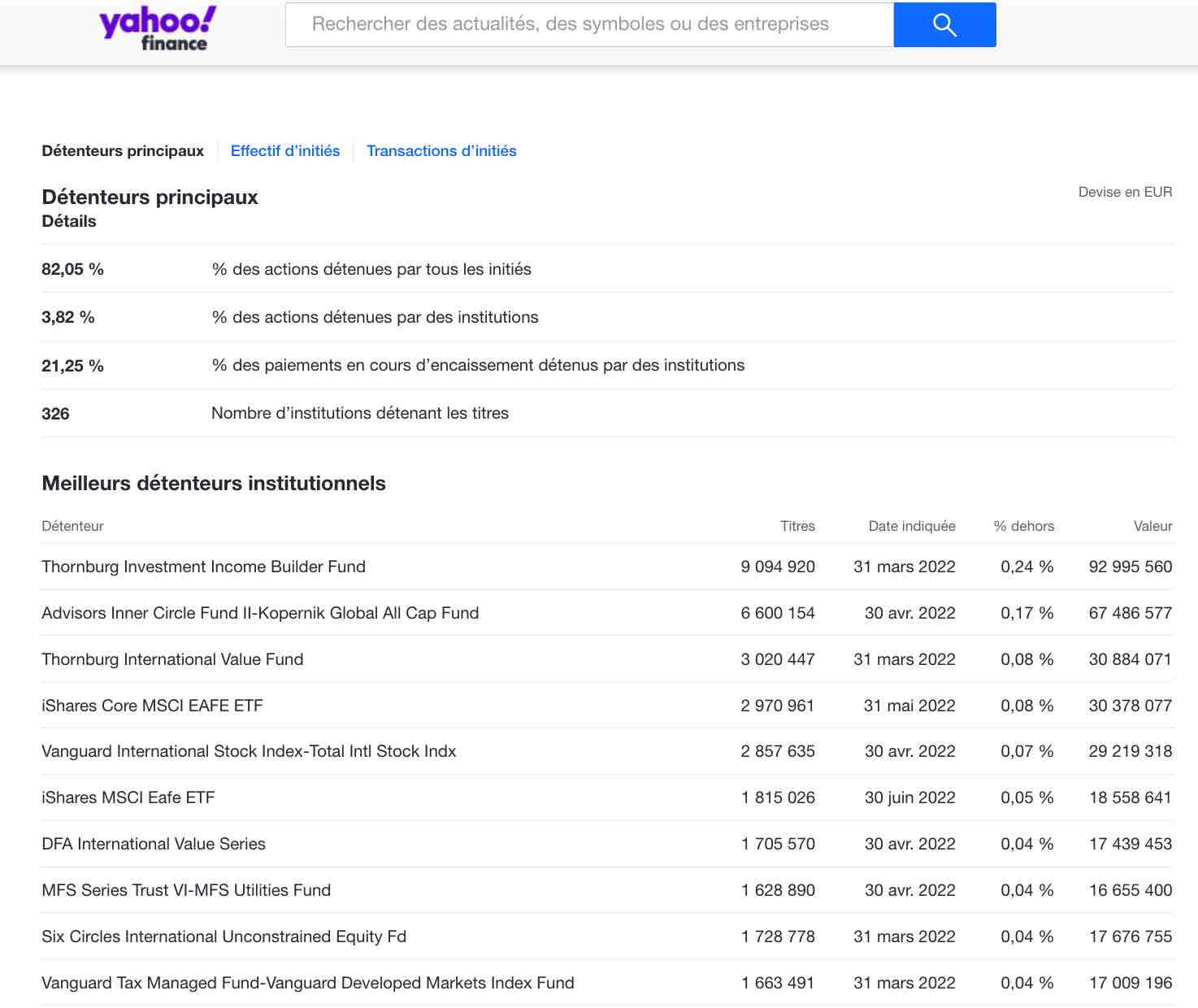The width and height of the screenshot is (1198, 1008).
Task: Click the 21,25 % value
Action: click(x=72, y=366)
